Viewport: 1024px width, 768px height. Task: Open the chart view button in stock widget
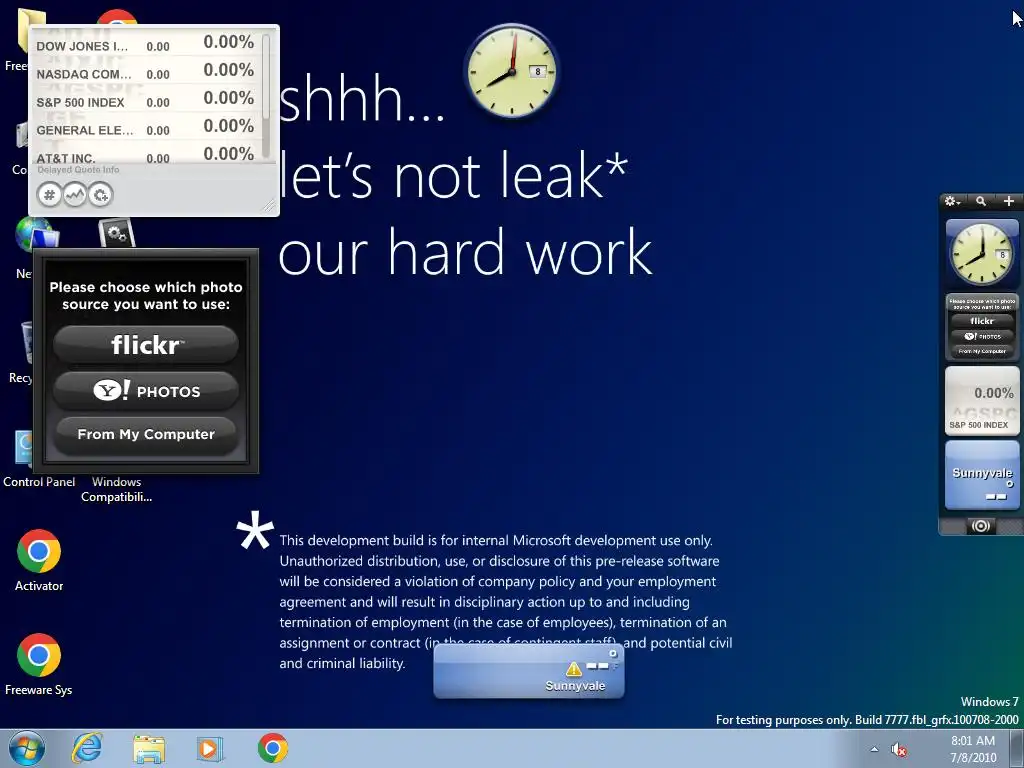[74, 195]
